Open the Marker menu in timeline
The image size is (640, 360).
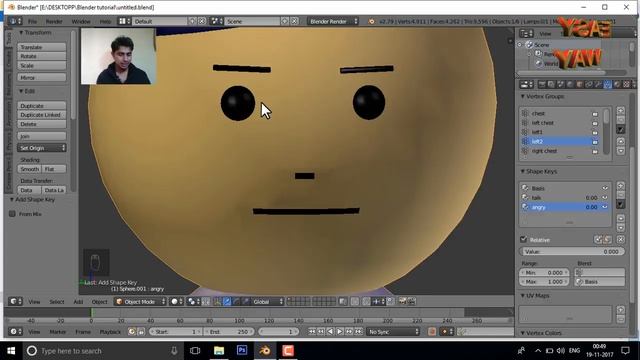[58, 332]
